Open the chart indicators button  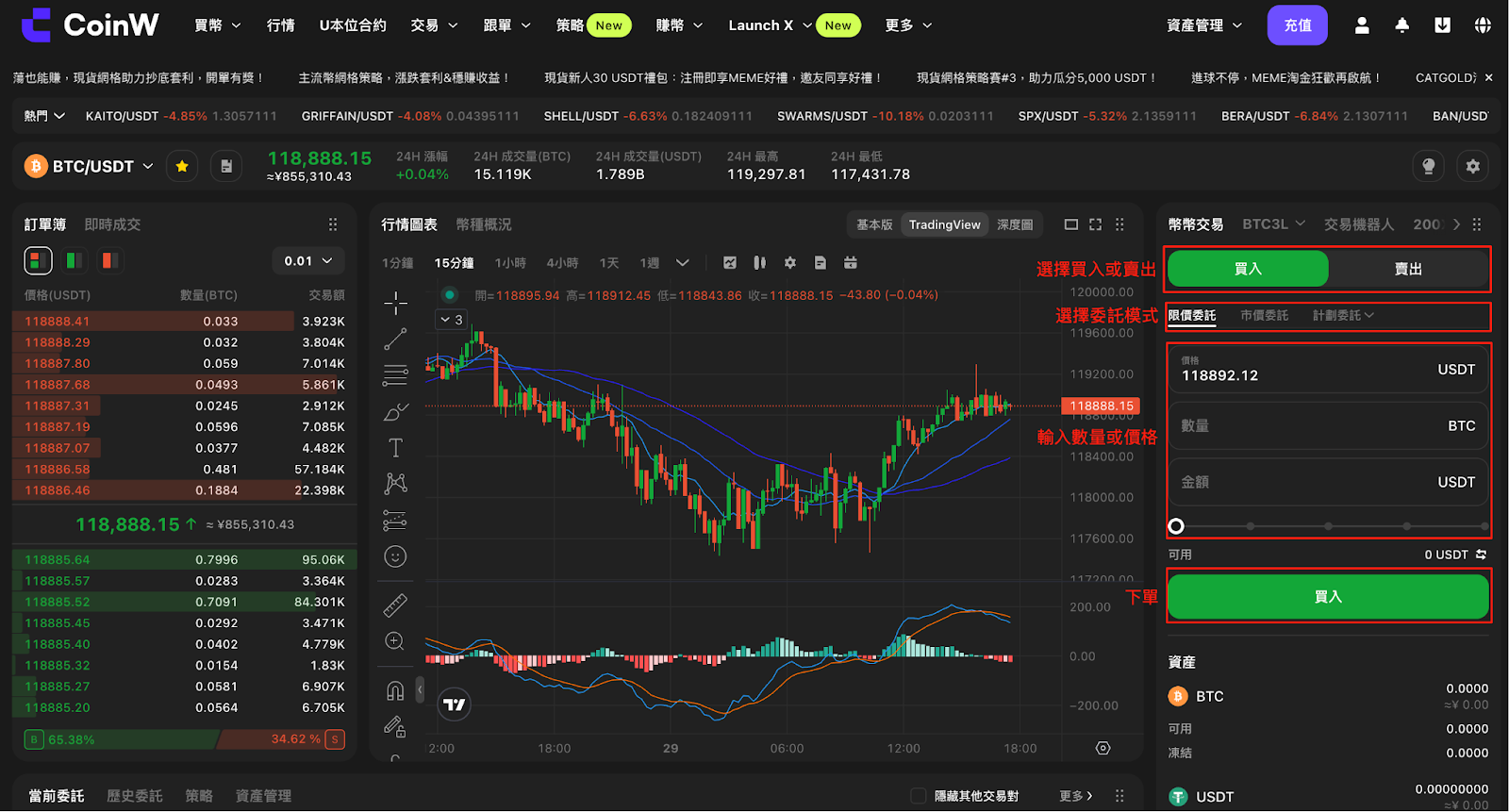point(730,263)
